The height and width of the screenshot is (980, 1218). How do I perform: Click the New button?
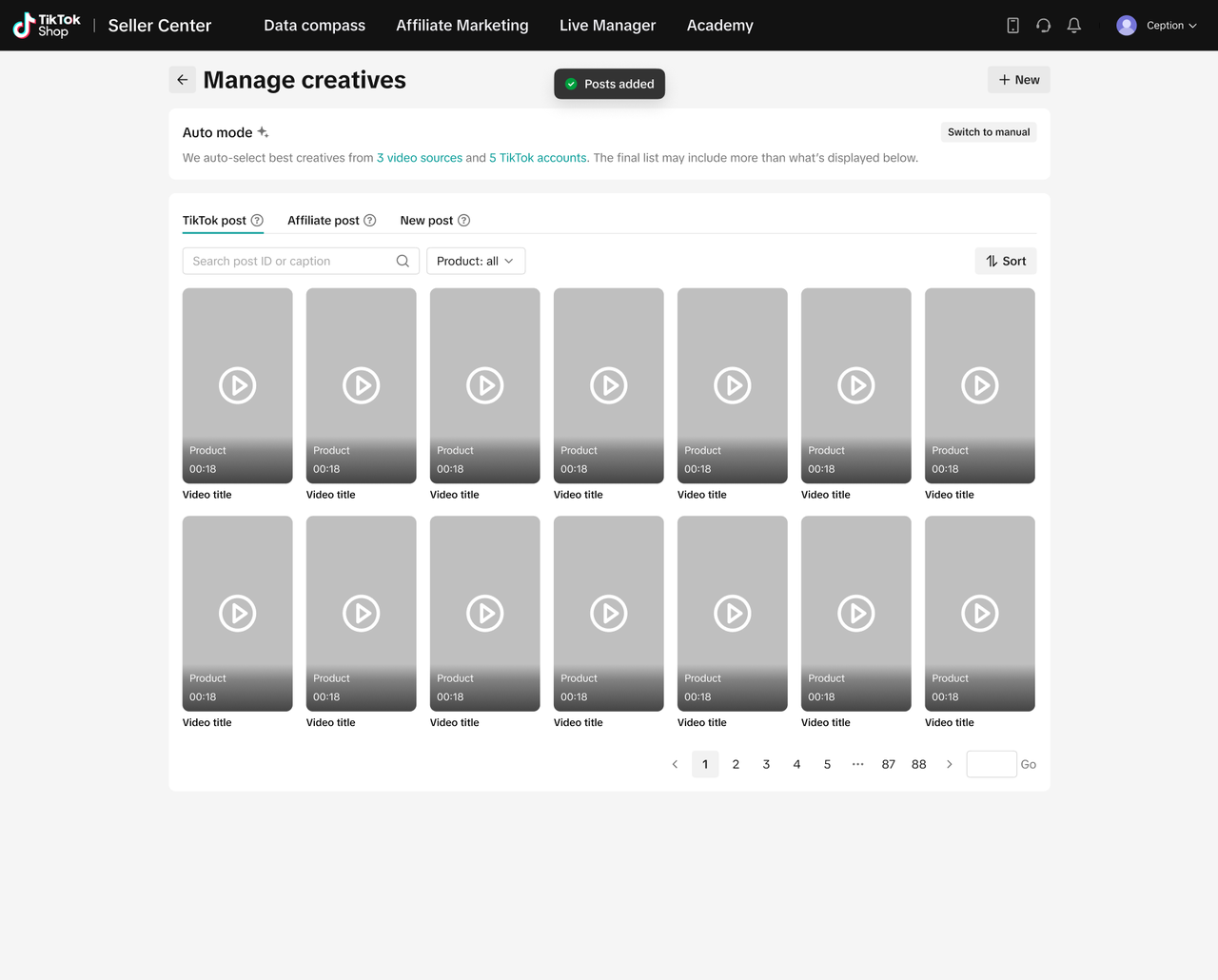(x=1018, y=80)
